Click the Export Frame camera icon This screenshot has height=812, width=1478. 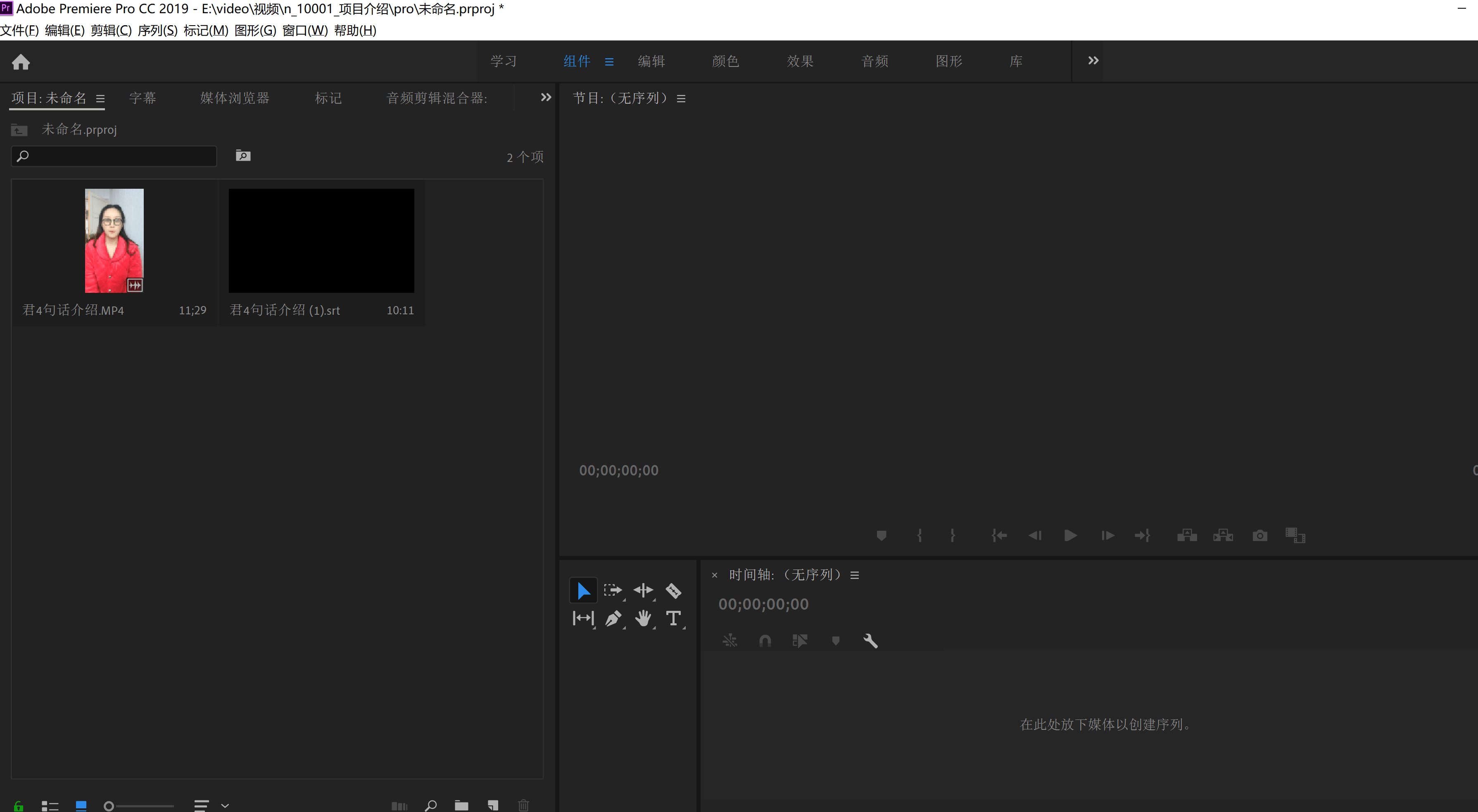(1259, 535)
